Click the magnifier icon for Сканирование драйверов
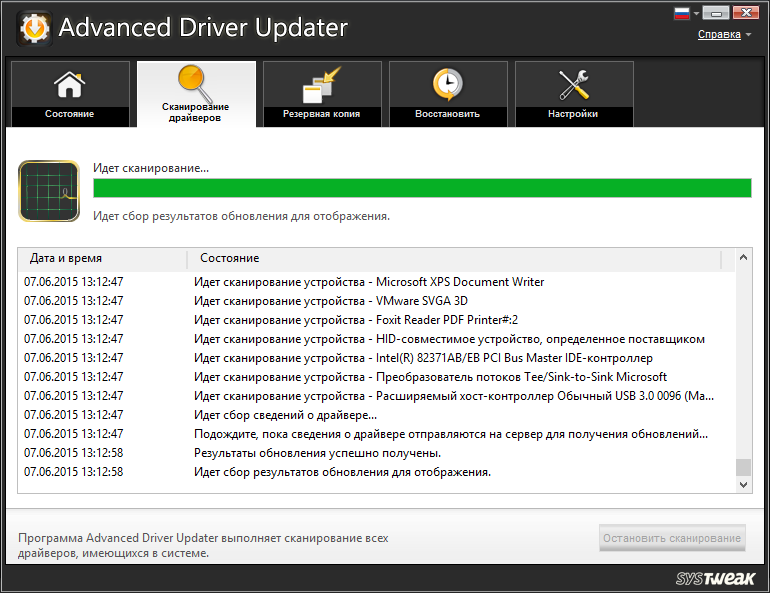 (x=195, y=82)
